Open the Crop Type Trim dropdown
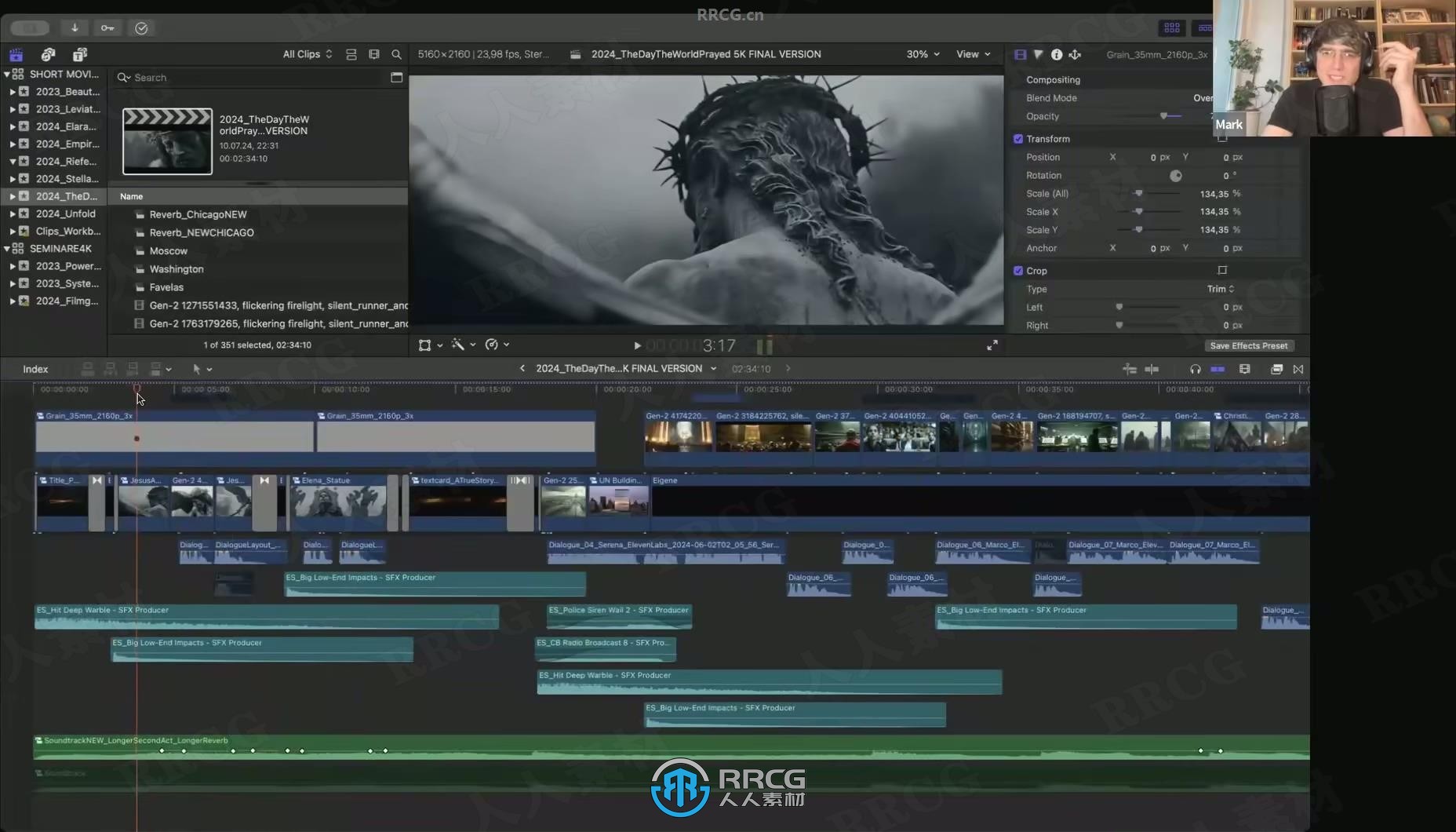This screenshot has width=1456, height=832. [1221, 289]
